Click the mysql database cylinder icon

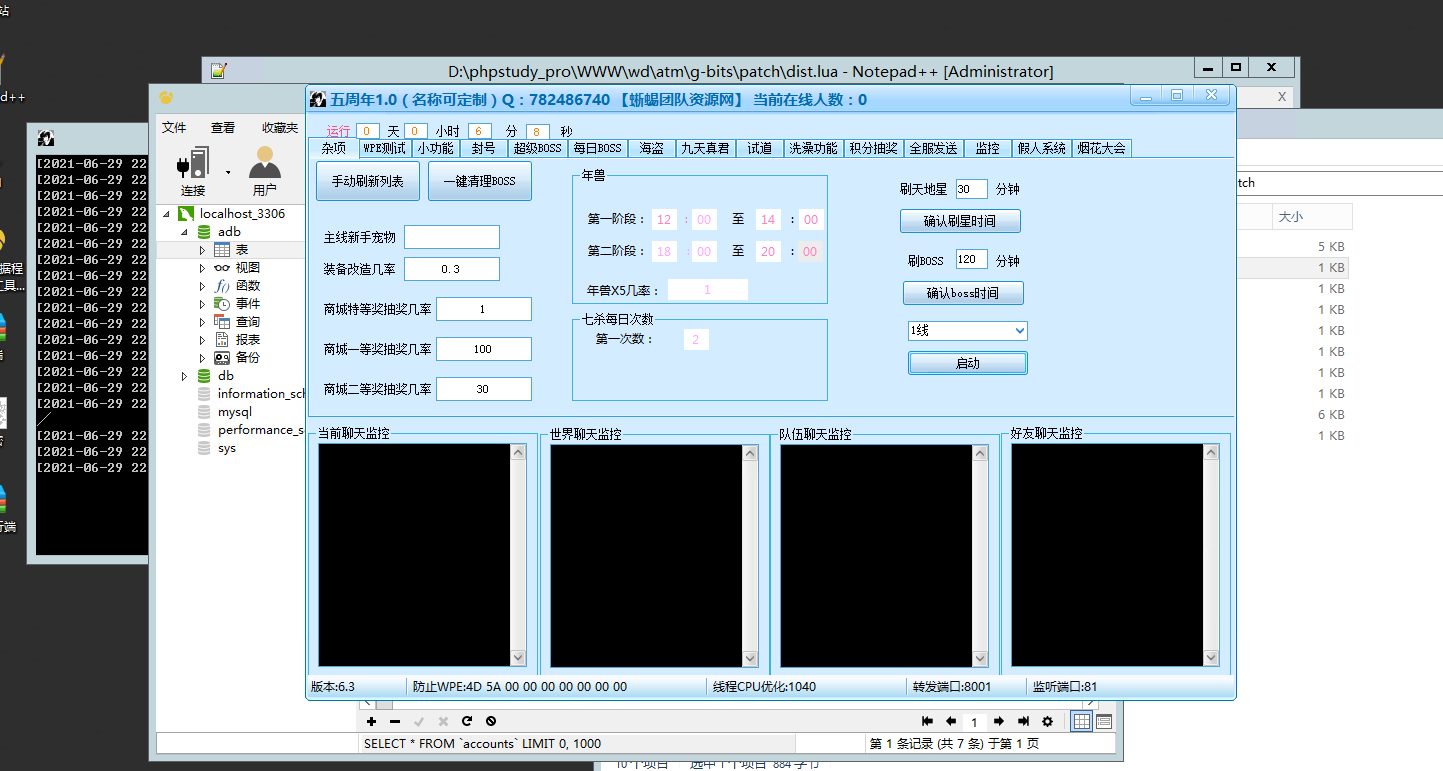coord(204,411)
